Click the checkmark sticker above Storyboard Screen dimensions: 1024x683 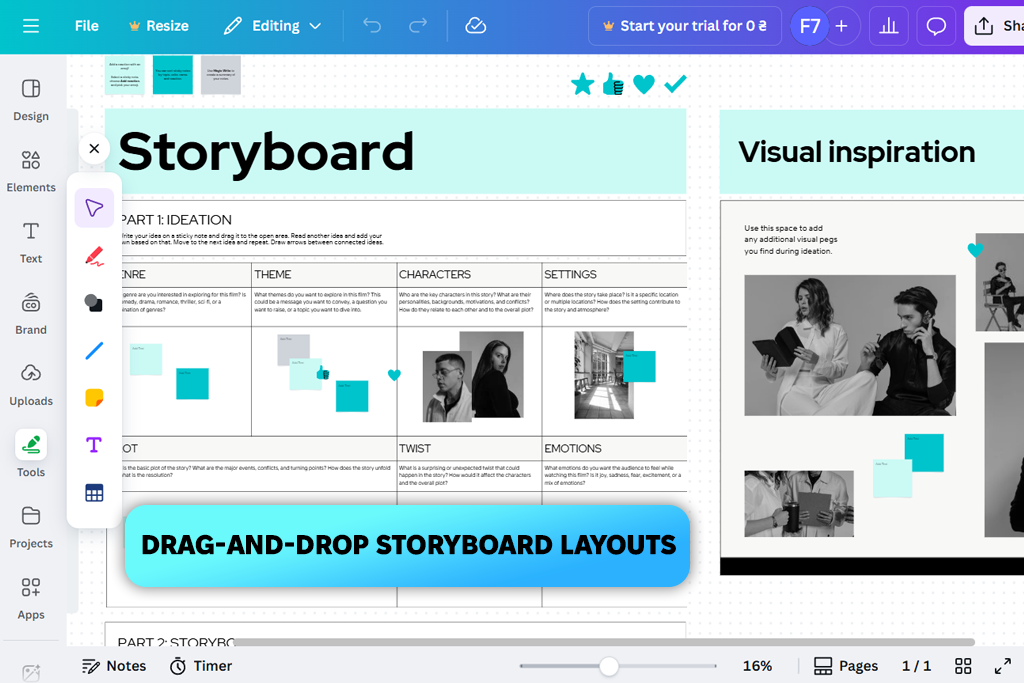click(x=675, y=84)
